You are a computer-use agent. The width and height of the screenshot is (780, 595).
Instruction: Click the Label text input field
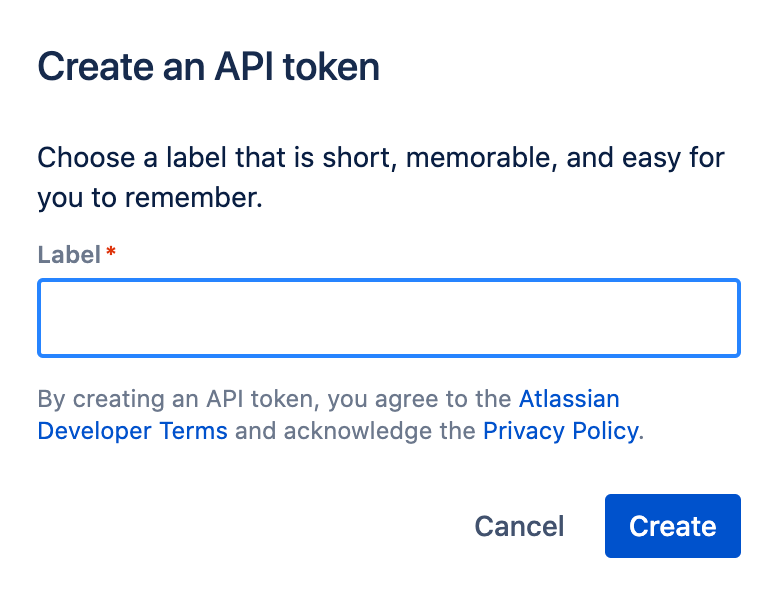tap(388, 318)
